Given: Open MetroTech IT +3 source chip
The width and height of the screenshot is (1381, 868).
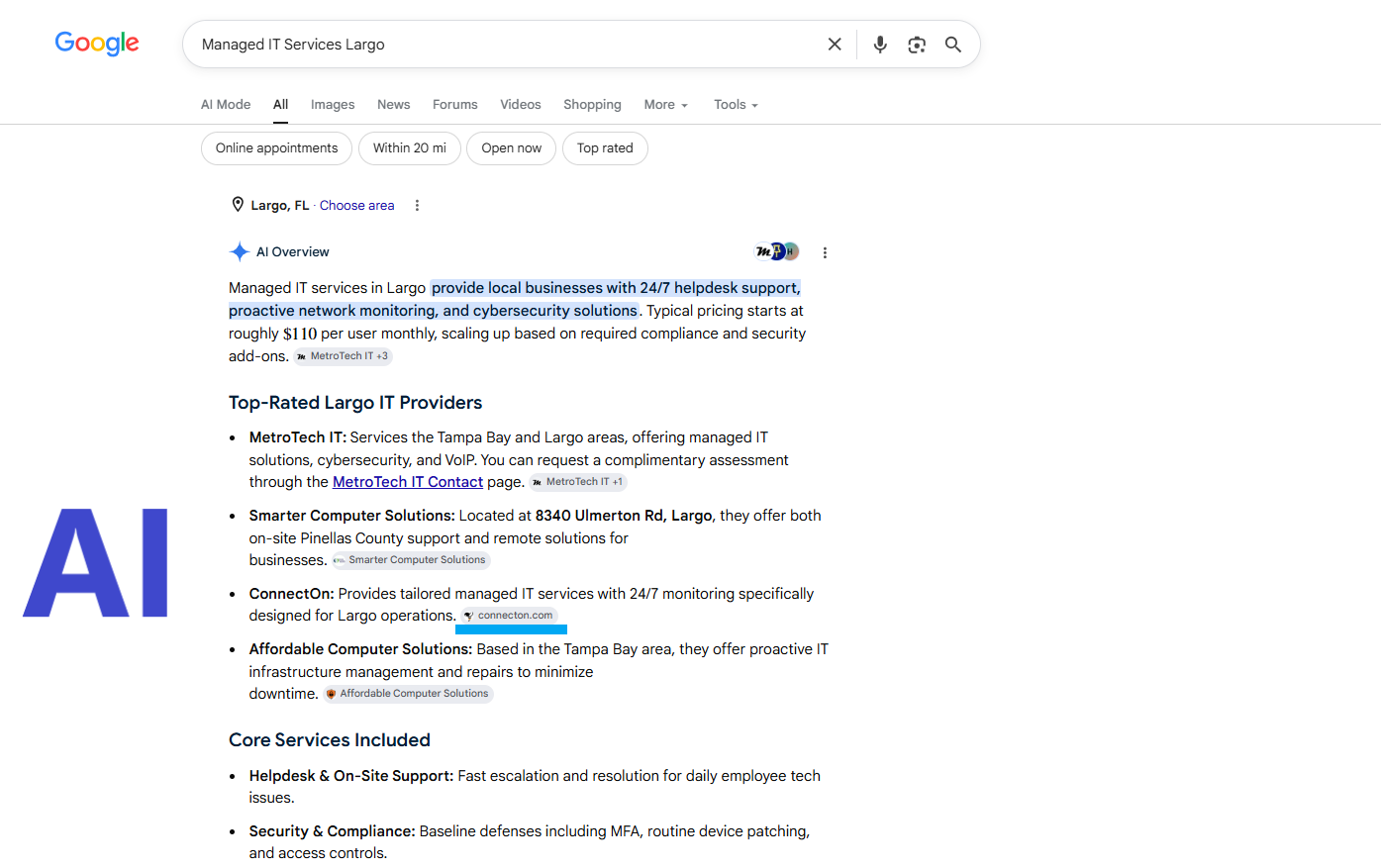Looking at the screenshot, I should tap(343, 356).
